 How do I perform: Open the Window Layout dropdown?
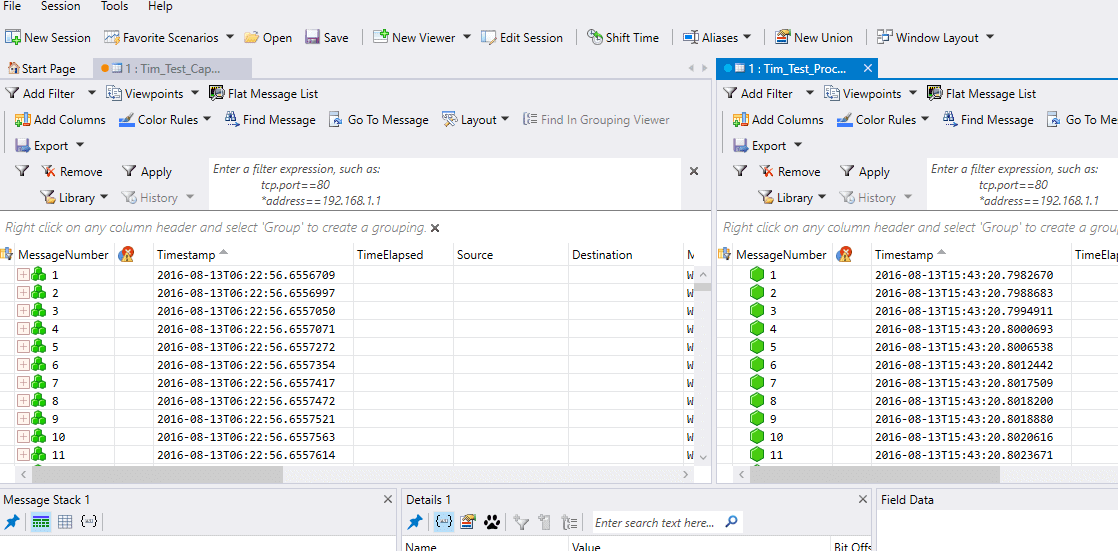point(990,37)
